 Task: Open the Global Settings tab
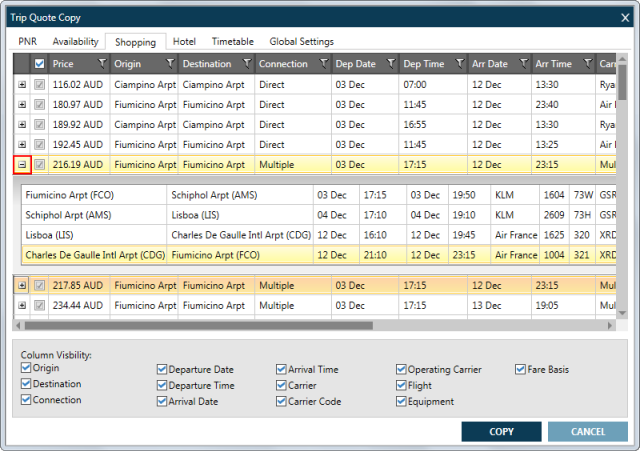pyautogui.click(x=301, y=42)
